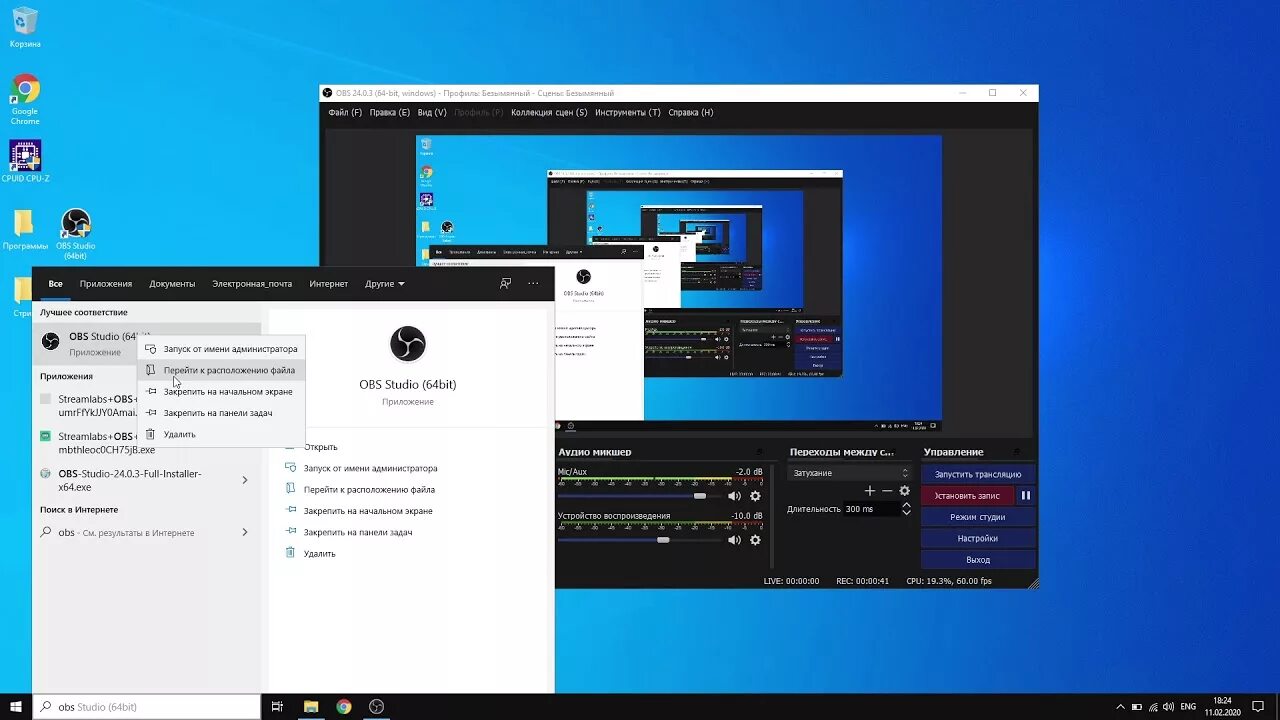Open Chrome from the taskbar
The height and width of the screenshot is (720, 1280).
344,707
